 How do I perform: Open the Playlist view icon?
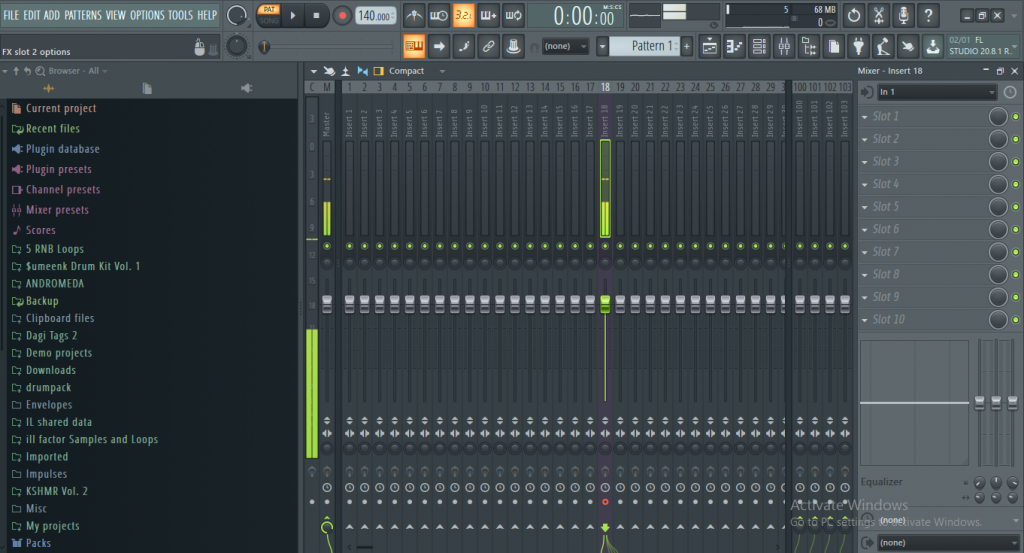point(709,46)
